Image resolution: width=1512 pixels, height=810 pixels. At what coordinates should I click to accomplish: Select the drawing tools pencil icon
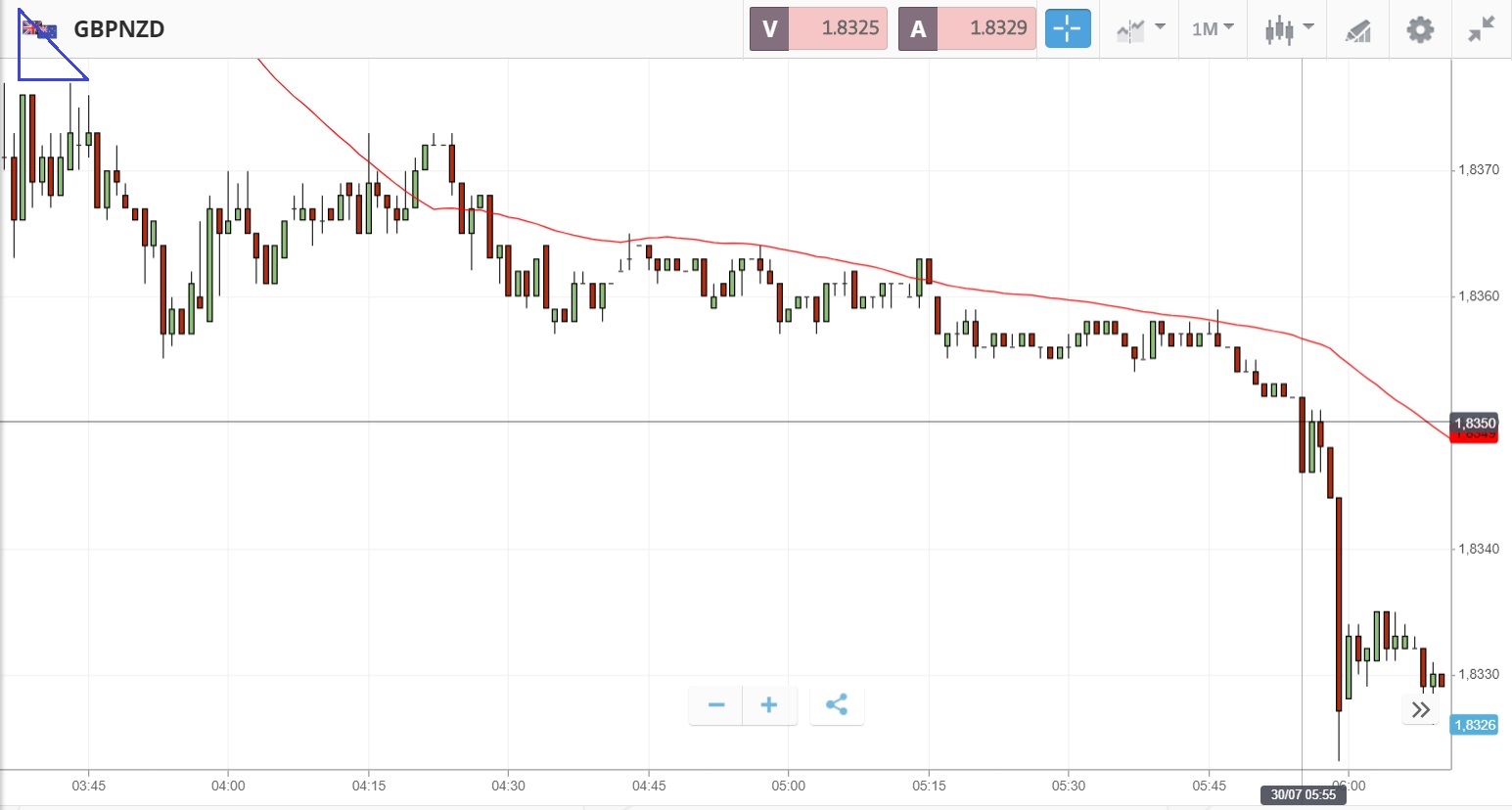click(1358, 29)
